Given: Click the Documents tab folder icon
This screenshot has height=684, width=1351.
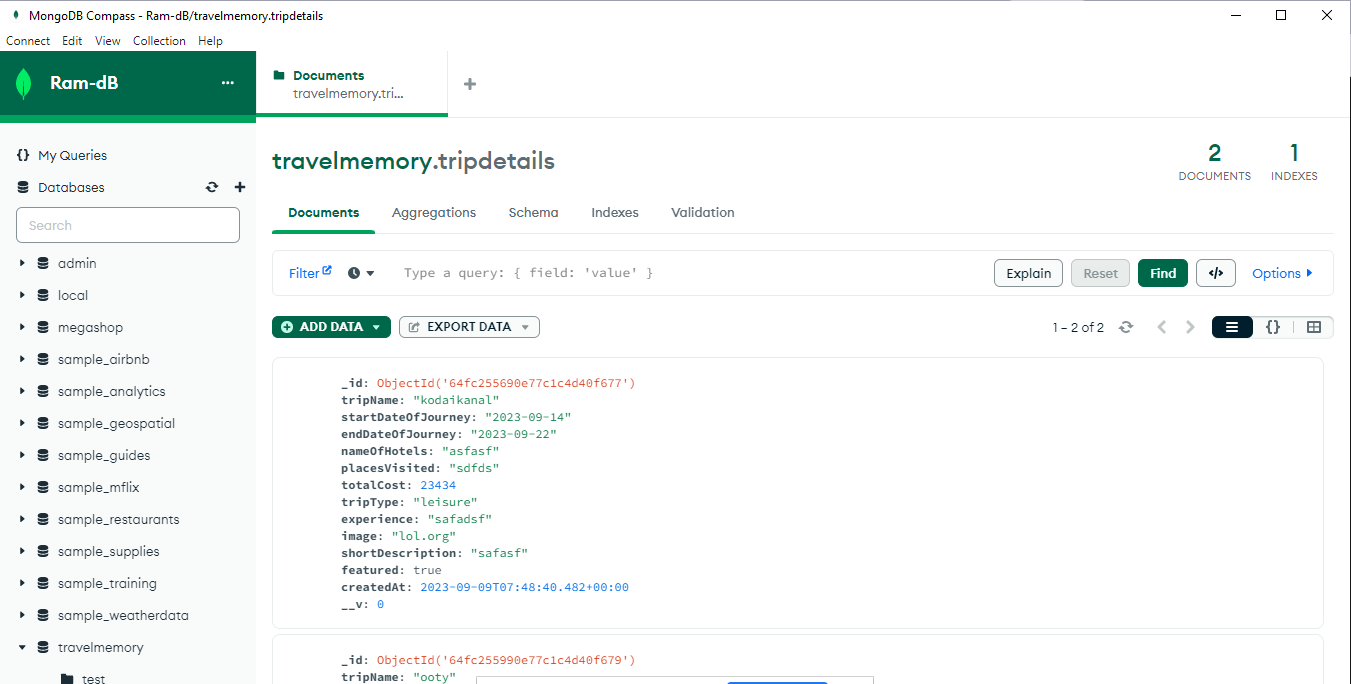Looking at the screenshot, I should [279, 75].
